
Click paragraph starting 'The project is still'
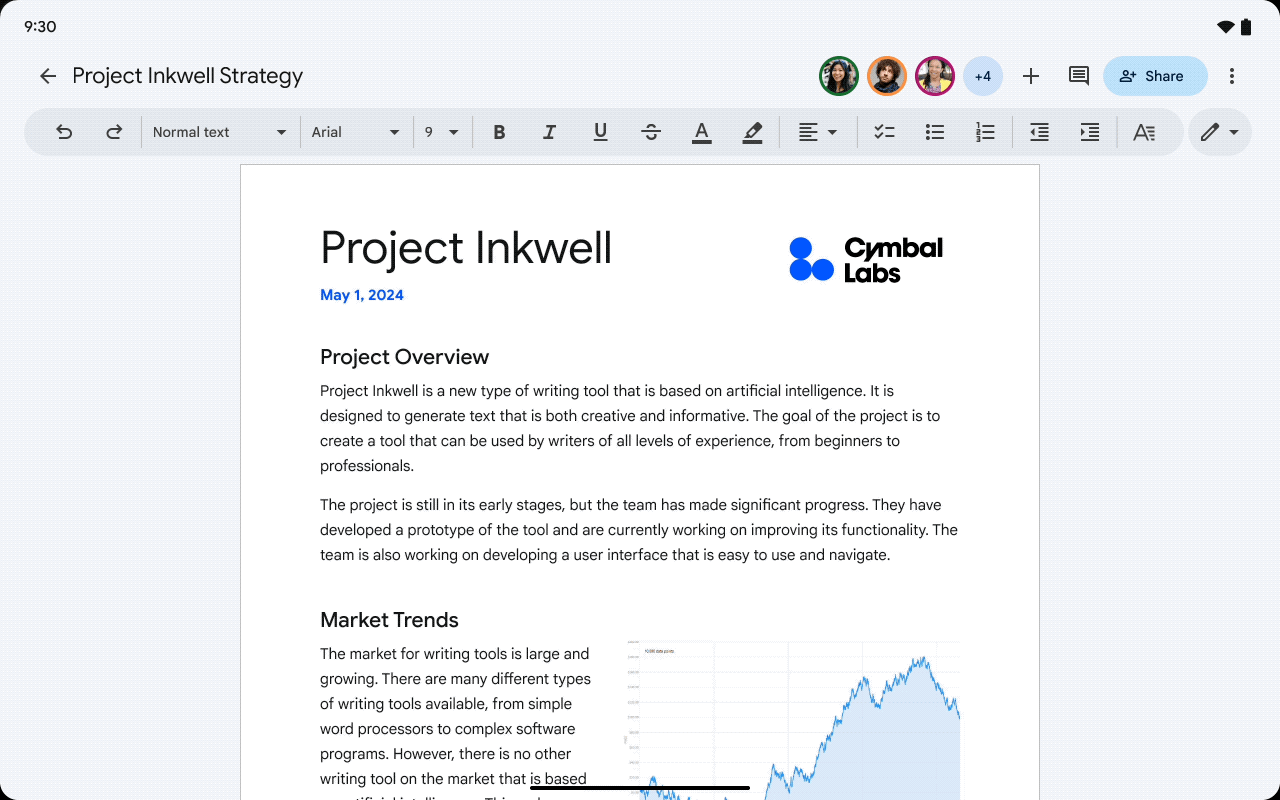coord(639,530)
